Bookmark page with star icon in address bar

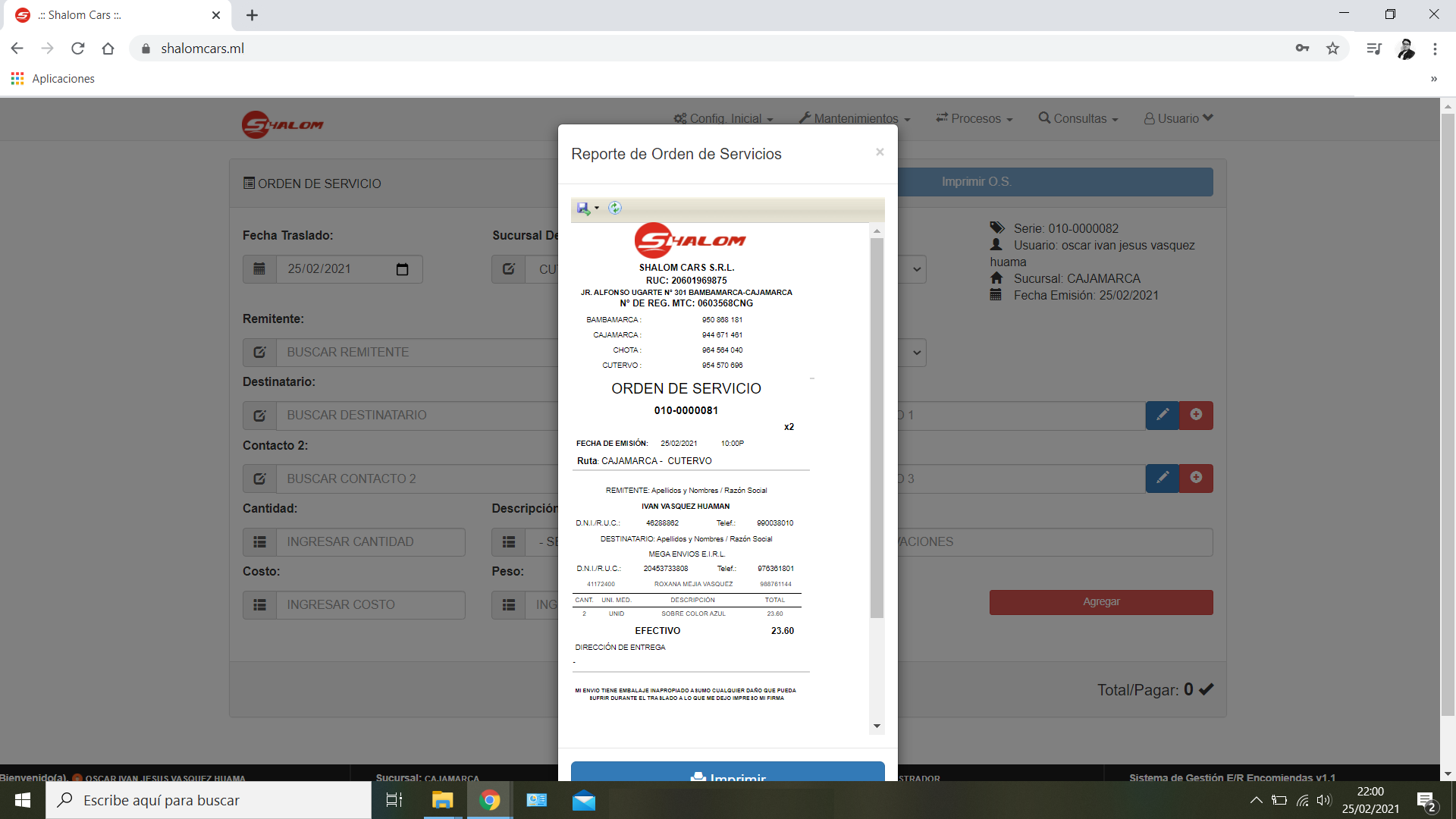click(1332, 49)
